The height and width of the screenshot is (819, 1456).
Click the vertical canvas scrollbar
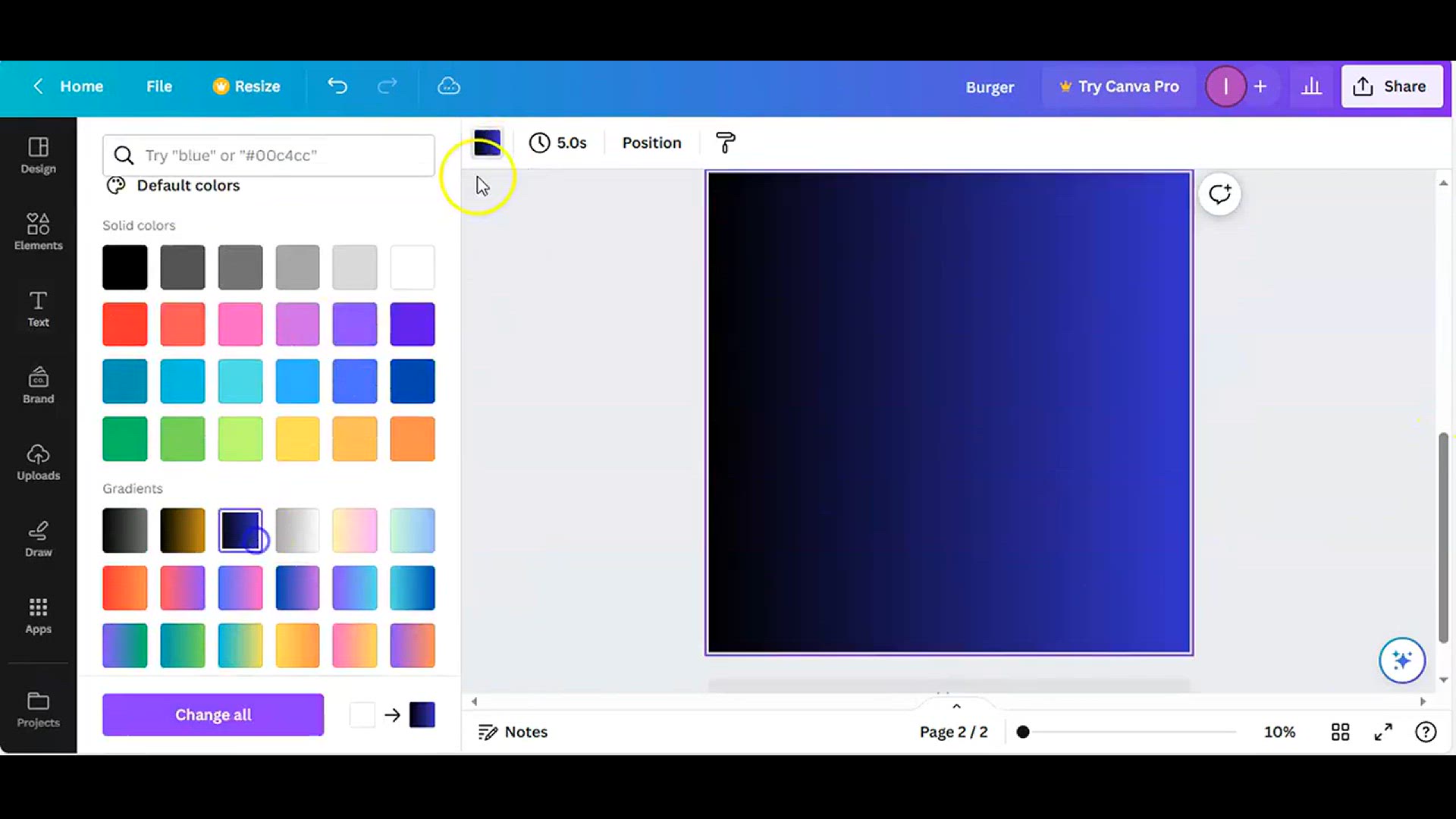click(1443, 538)
